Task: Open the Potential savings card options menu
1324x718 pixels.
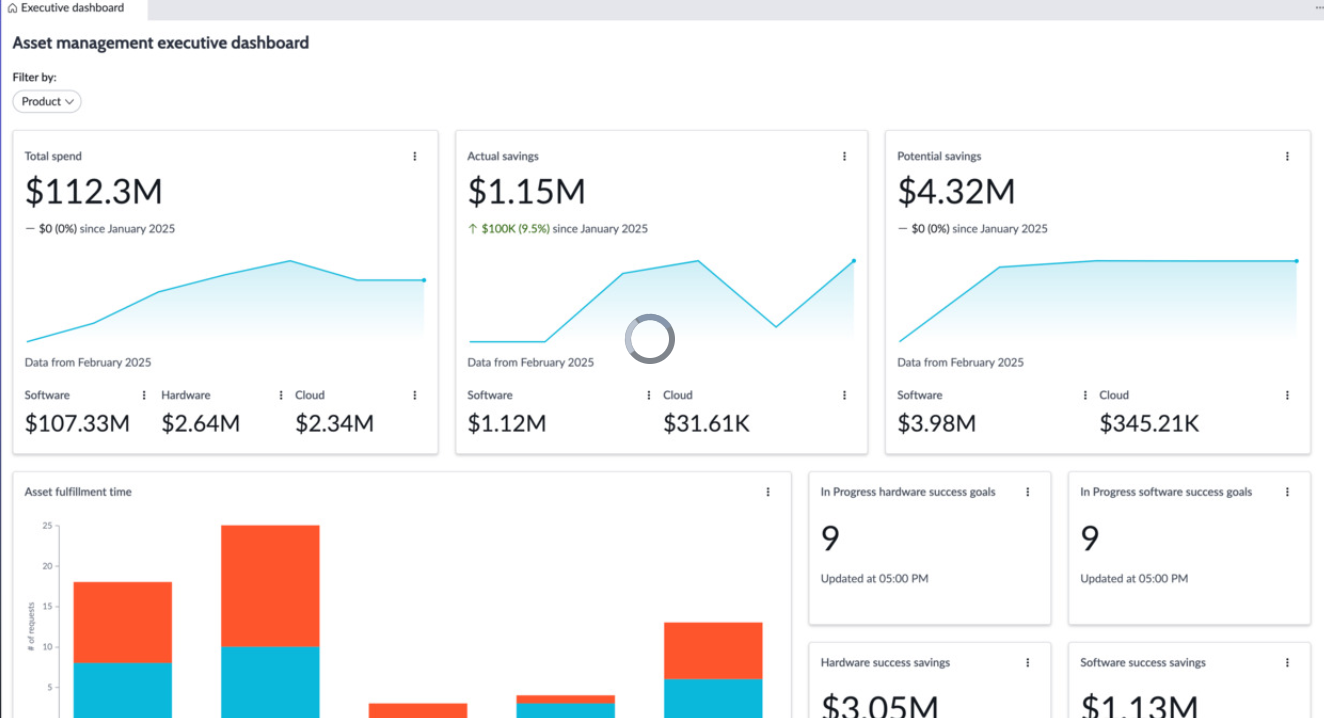Action: pyautogui.click(x=1287, y=156)
